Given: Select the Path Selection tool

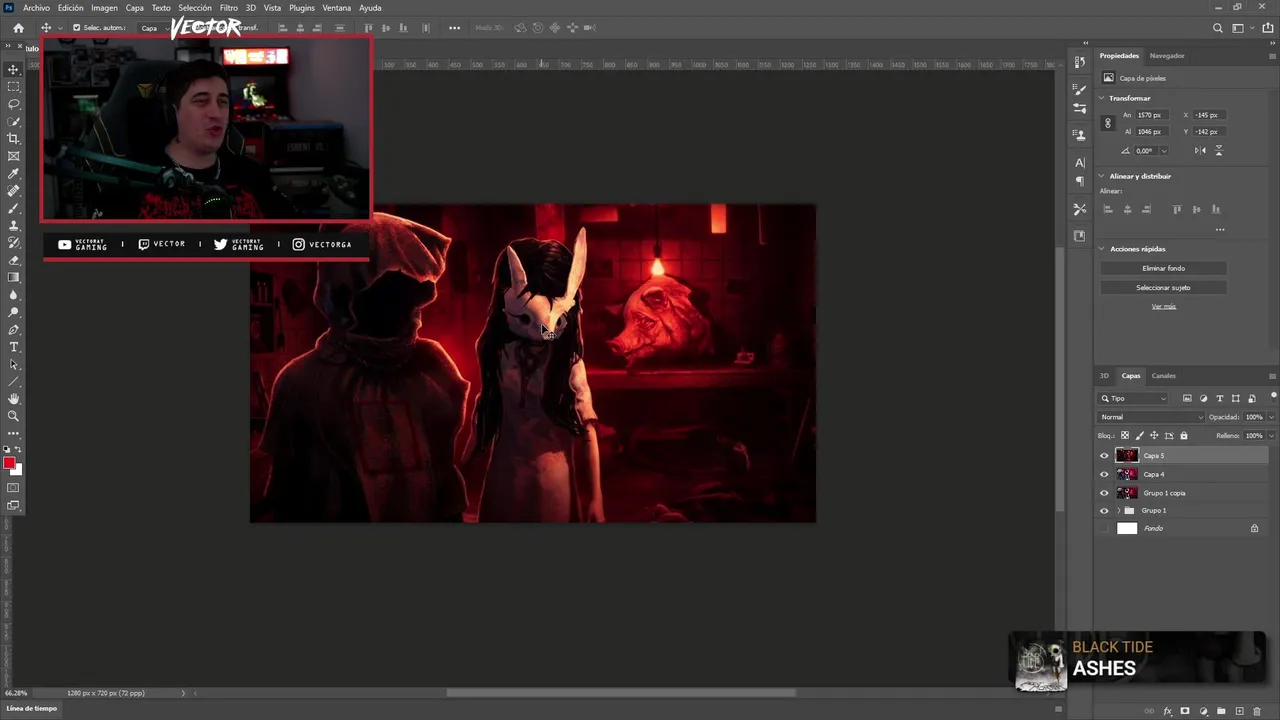Looking at the screenshot, I should click(x=13, y=364).
